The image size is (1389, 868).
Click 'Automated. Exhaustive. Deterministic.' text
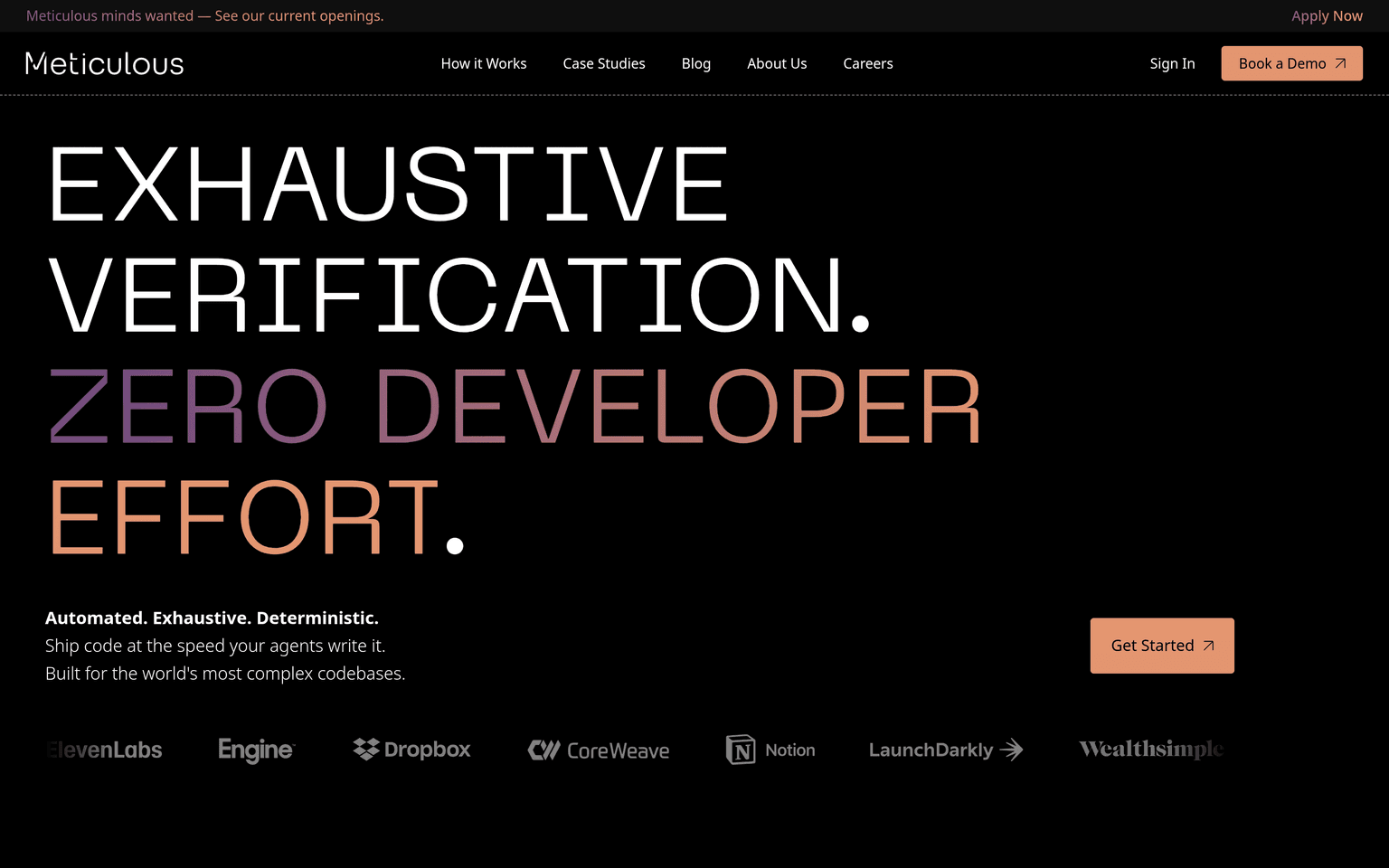[x=212, y=618]
